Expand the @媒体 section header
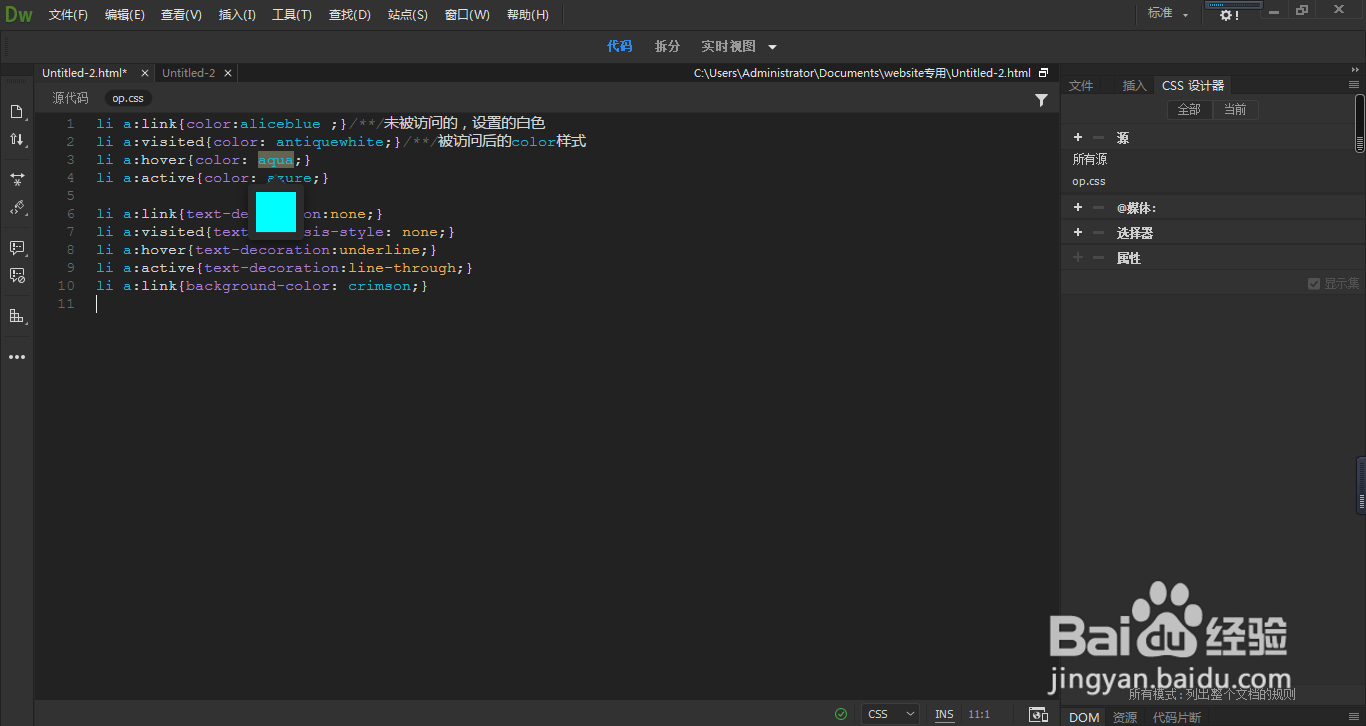The image size is (1366, 726). click(1136, 207)
